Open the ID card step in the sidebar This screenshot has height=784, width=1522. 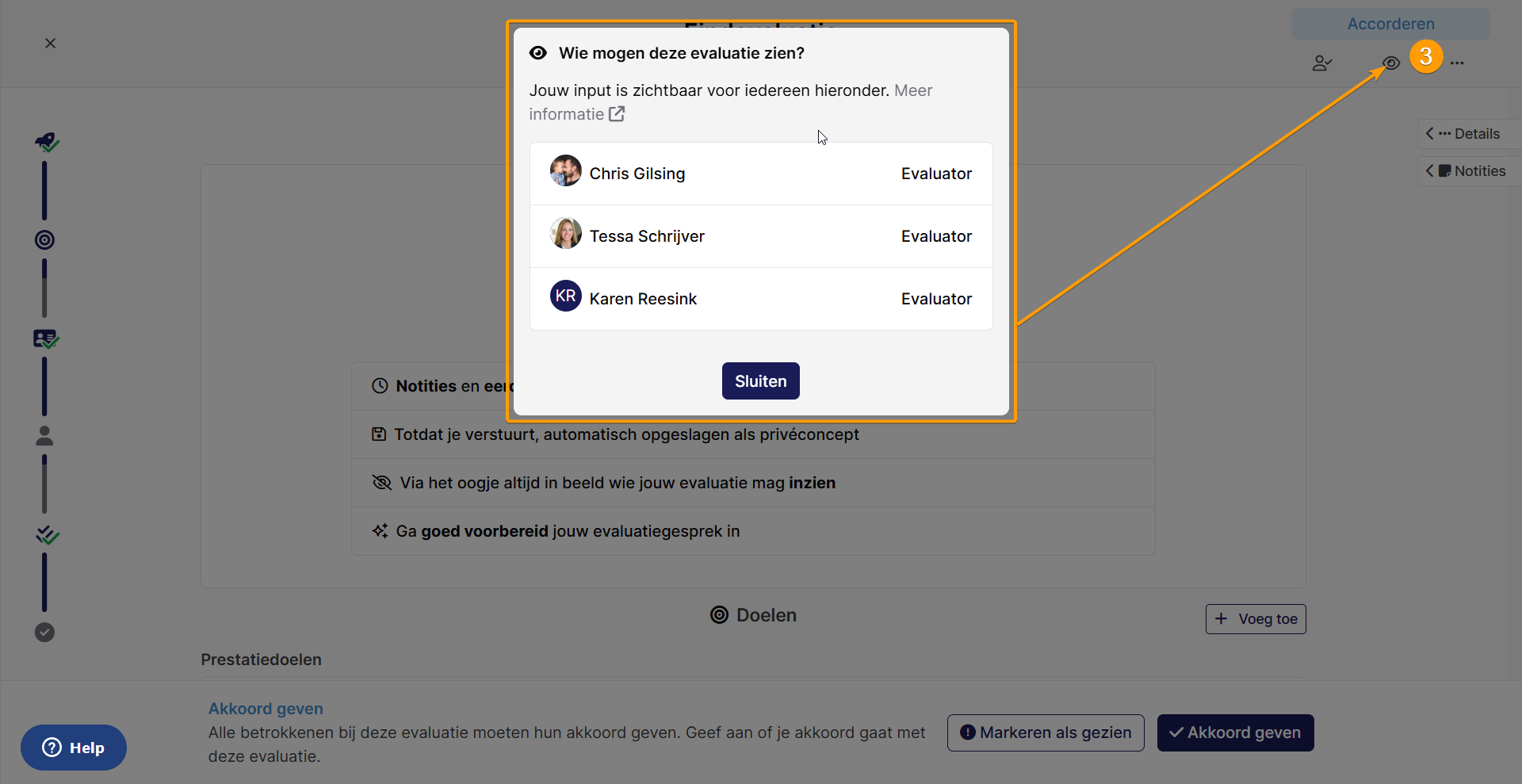tap(46, 339)
